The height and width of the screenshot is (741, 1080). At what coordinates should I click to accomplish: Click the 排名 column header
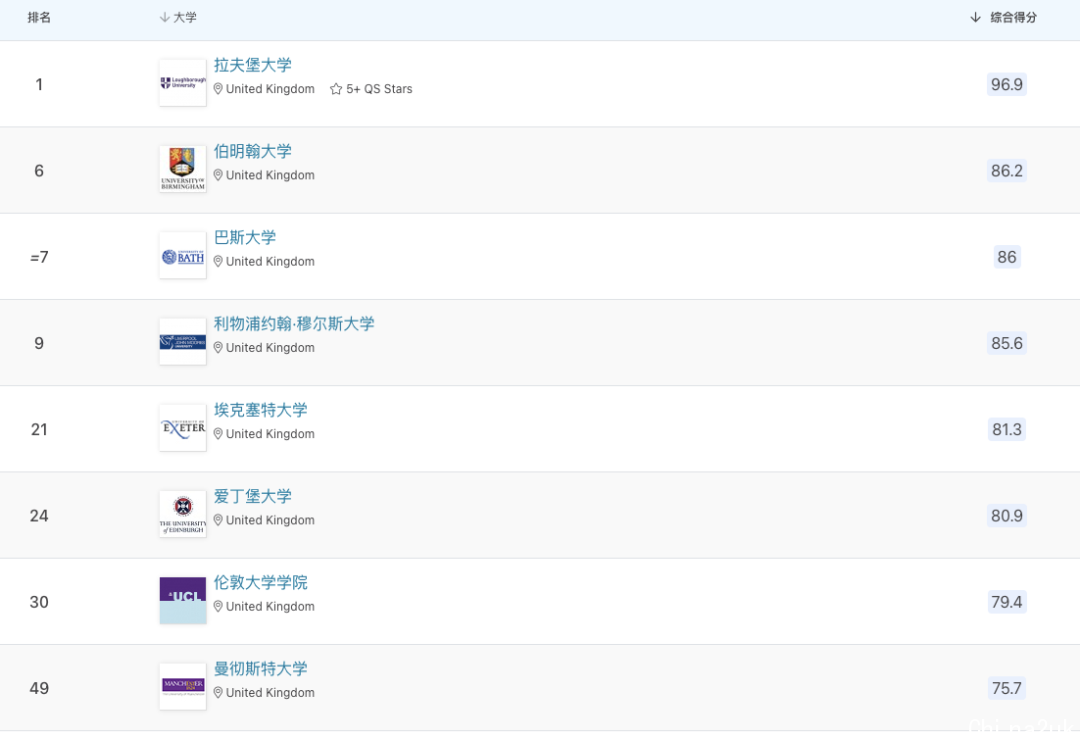[x=39, y=18]
